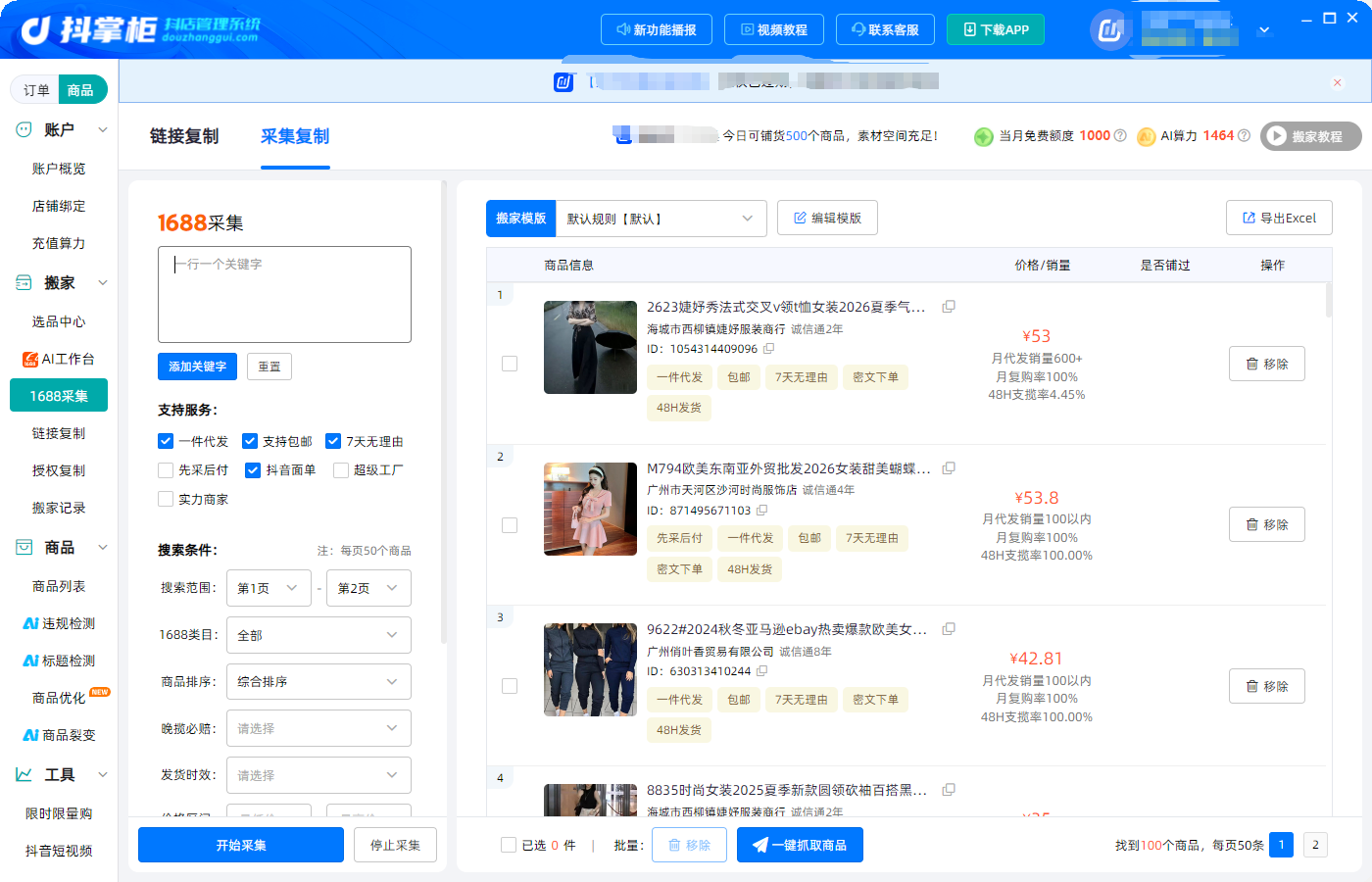The height and width of the screenshot is (882, 1372).
Task: Open AI 商品裂变 in sidebar
Action: (59, 735)
